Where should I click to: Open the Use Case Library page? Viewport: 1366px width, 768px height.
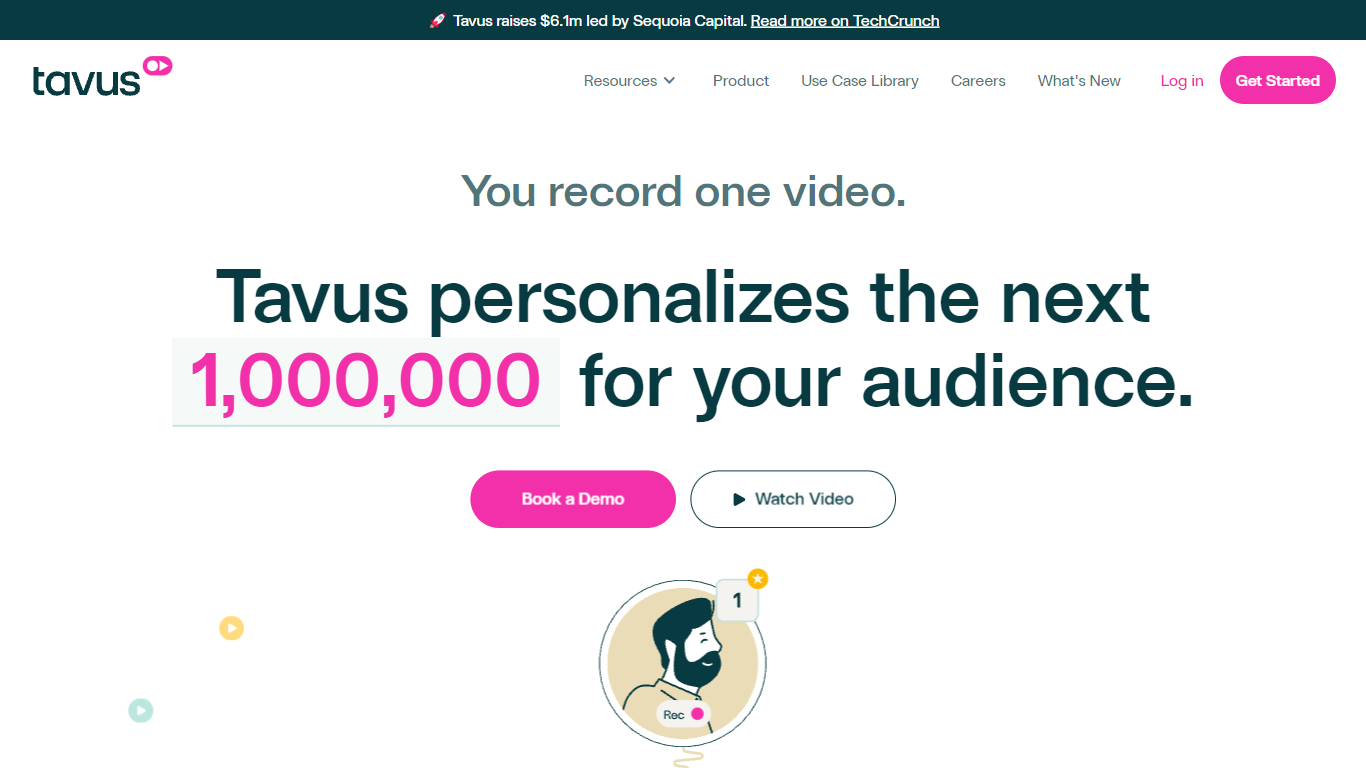pyautogui.click(x=860, y=81)
